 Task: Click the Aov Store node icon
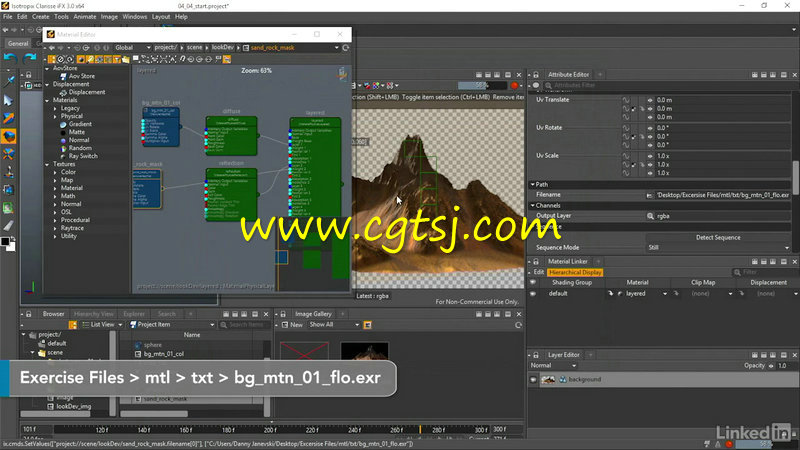pos(63,76)
